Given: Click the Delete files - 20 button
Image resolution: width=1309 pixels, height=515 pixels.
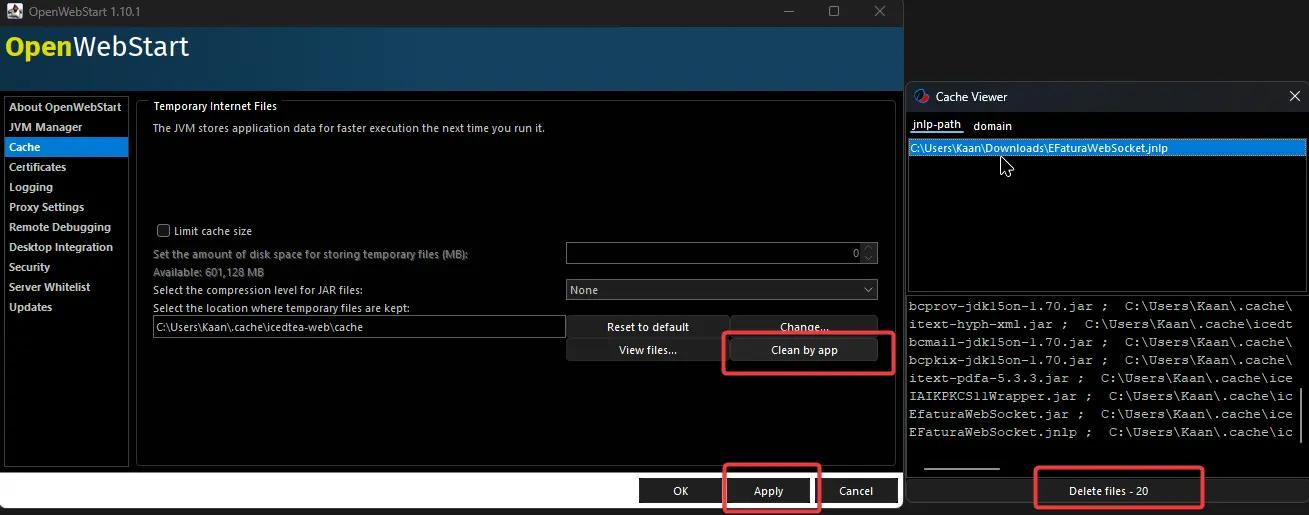Looking at the screenshot, I should click(1108, 491).
